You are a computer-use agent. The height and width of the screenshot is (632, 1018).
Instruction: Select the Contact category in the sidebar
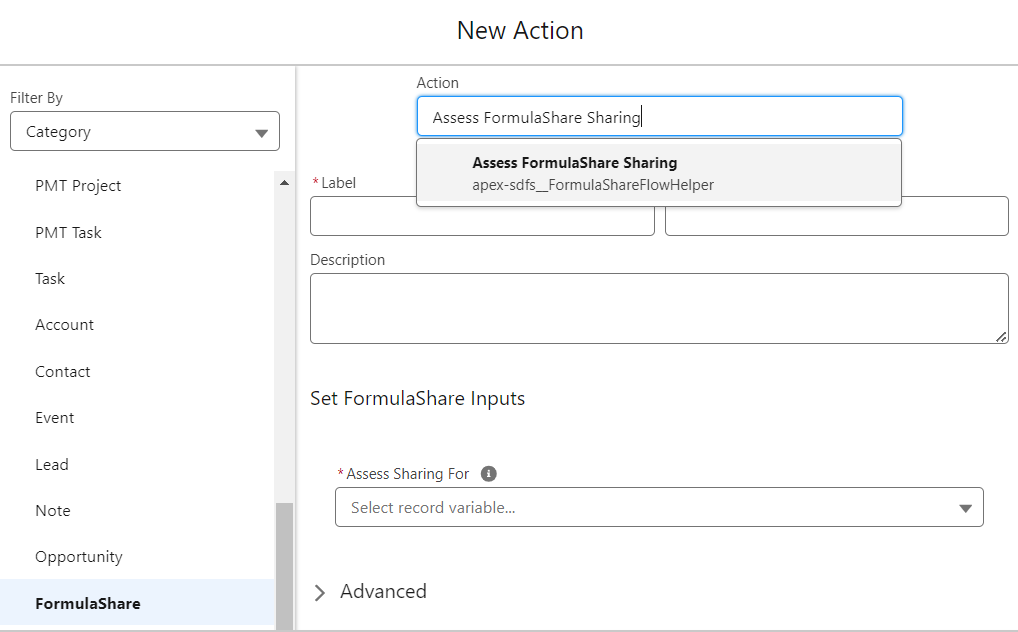[x=62, y=371]
